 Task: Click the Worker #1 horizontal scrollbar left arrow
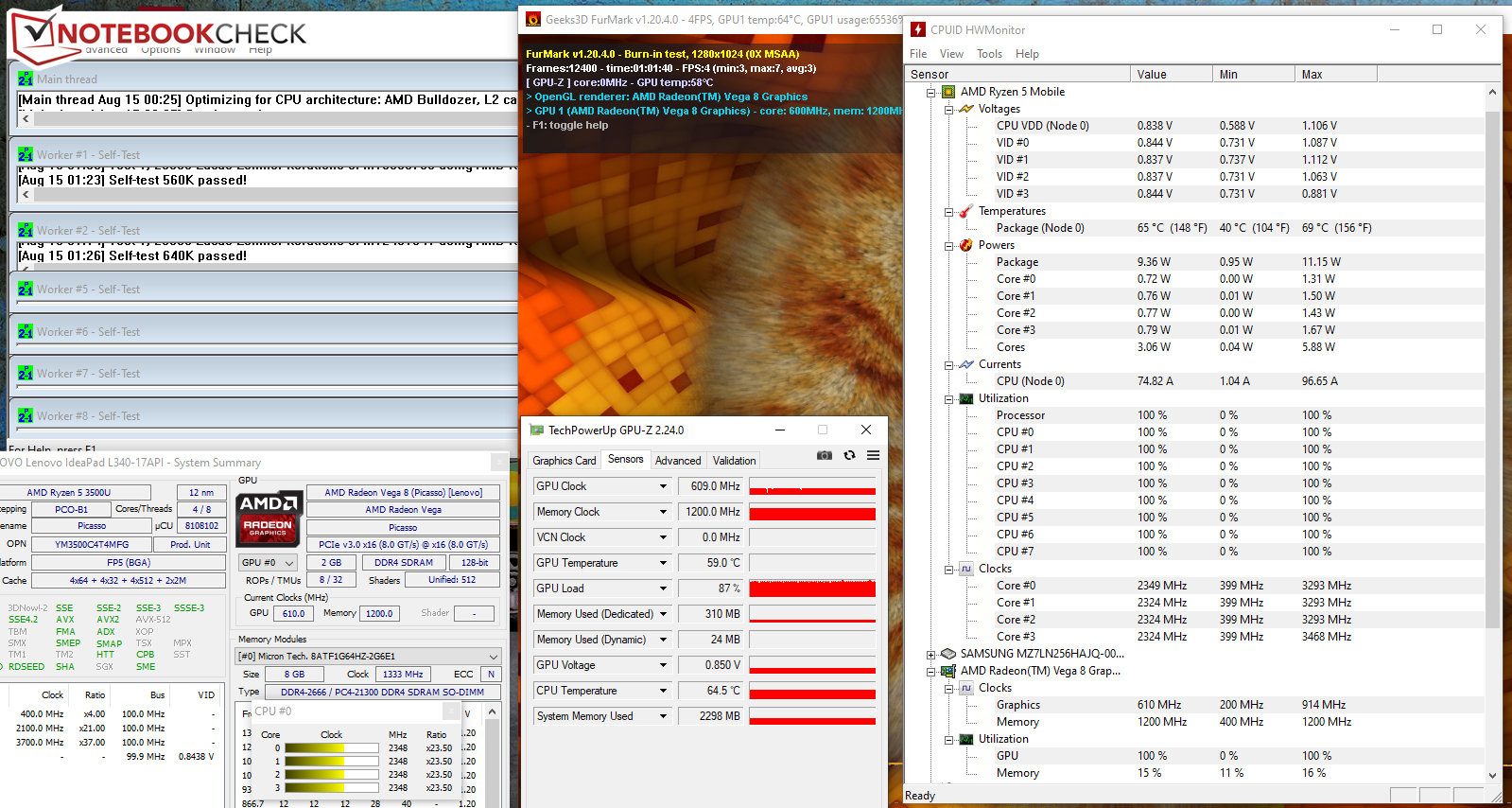26,195
